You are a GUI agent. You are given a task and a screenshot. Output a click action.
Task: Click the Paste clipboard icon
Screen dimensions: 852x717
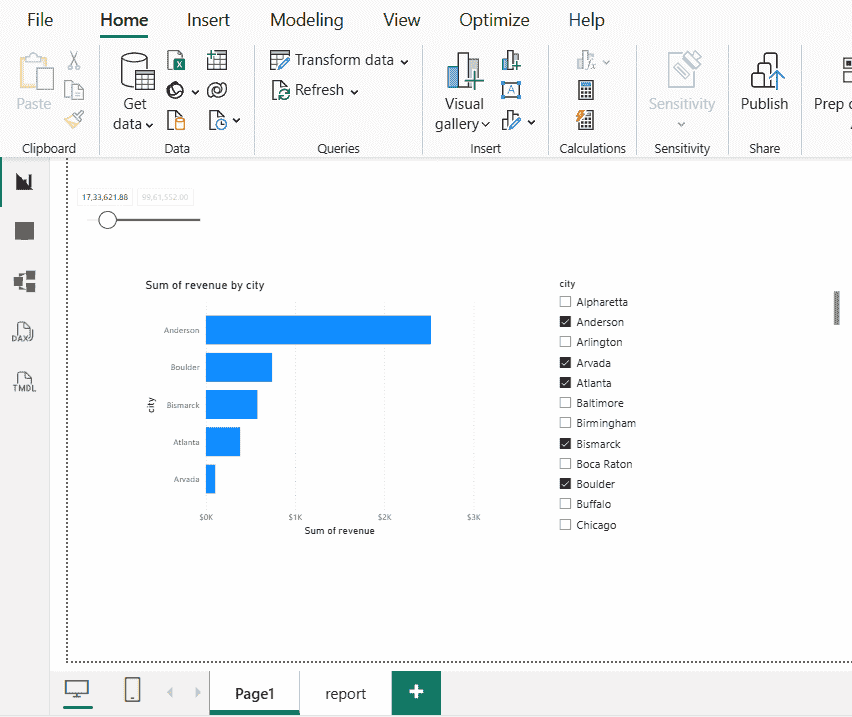pyautogui.click(x=36, y=71)
